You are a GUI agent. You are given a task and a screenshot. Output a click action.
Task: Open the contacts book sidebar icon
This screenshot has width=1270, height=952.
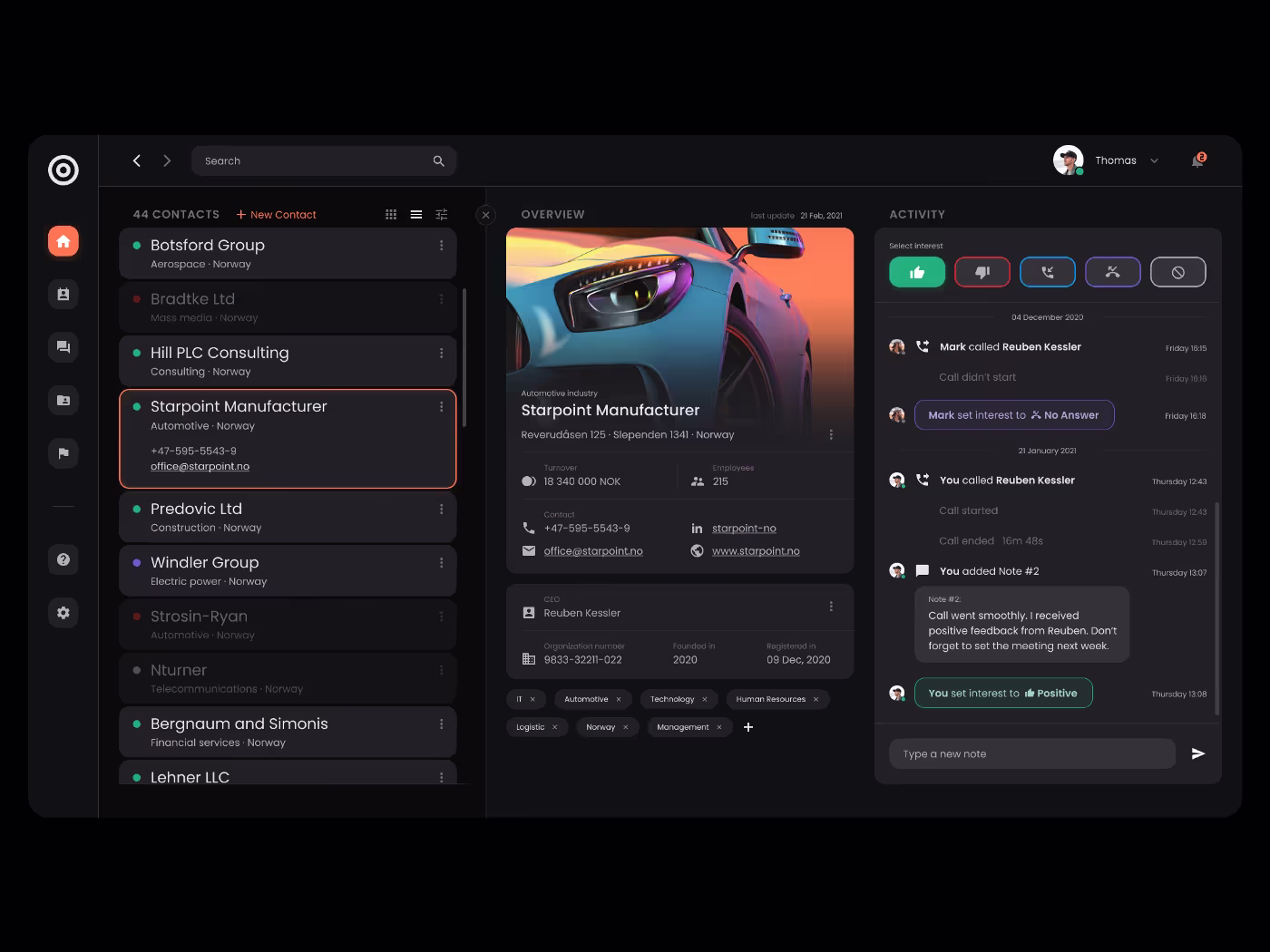(x=63, y=294)
